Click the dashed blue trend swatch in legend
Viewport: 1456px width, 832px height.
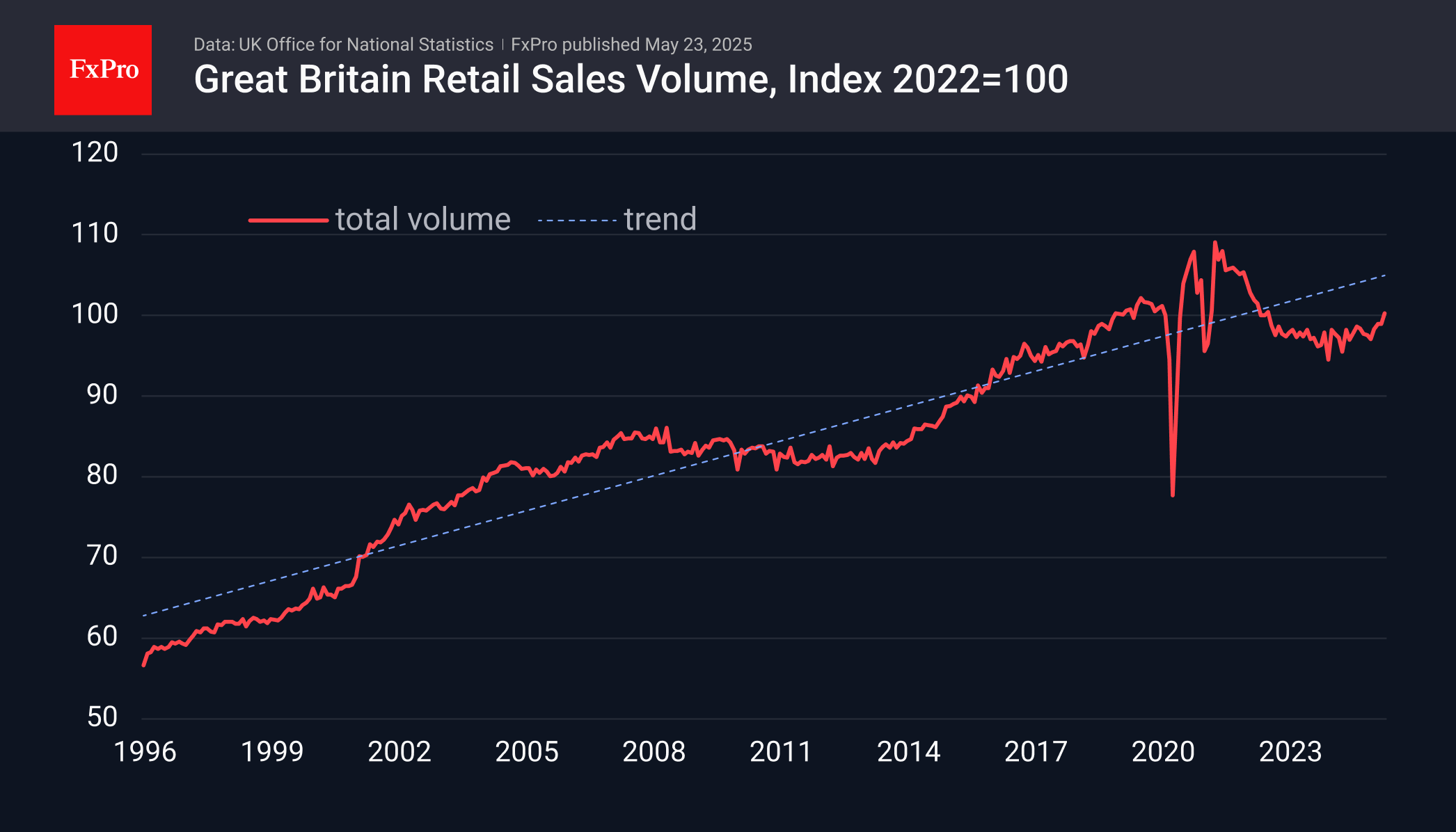tap(577, 221)
